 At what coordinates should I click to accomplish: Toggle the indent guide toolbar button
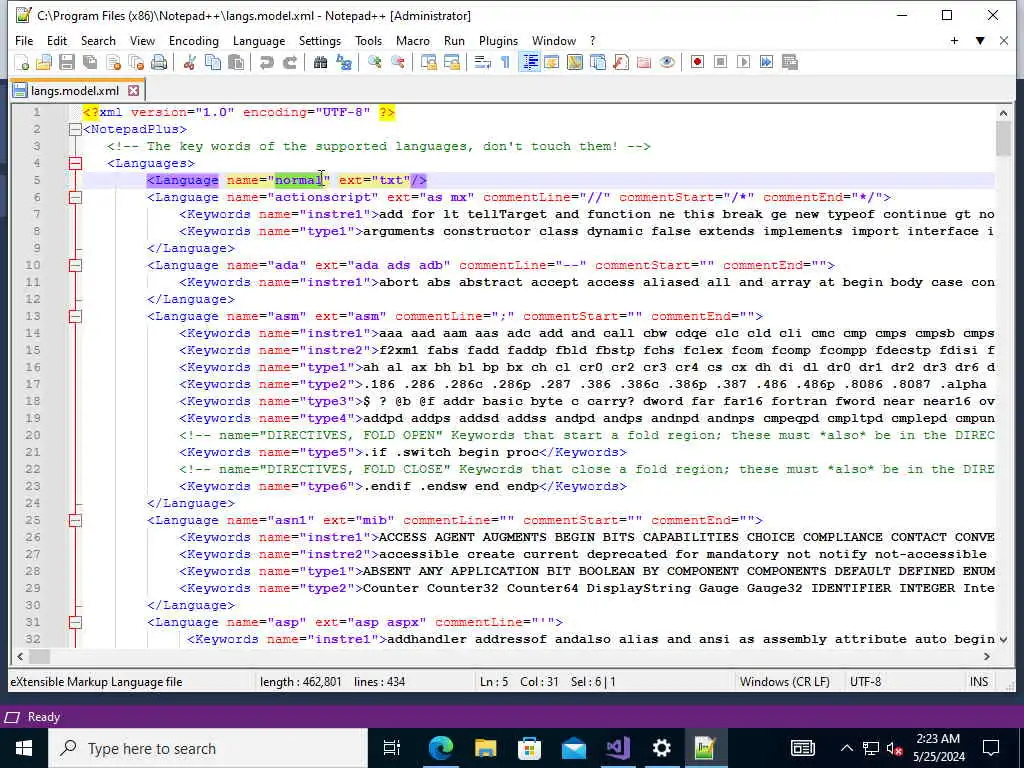click(x=530, y=62)
